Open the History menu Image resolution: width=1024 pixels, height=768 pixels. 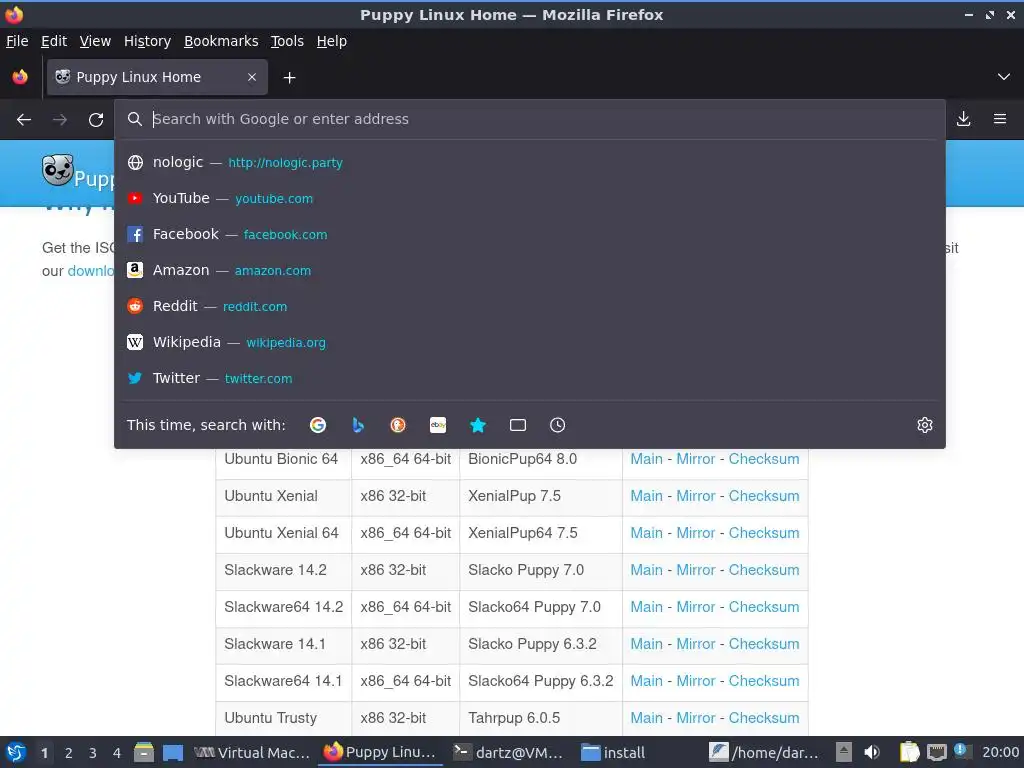[x=148, y=41]
